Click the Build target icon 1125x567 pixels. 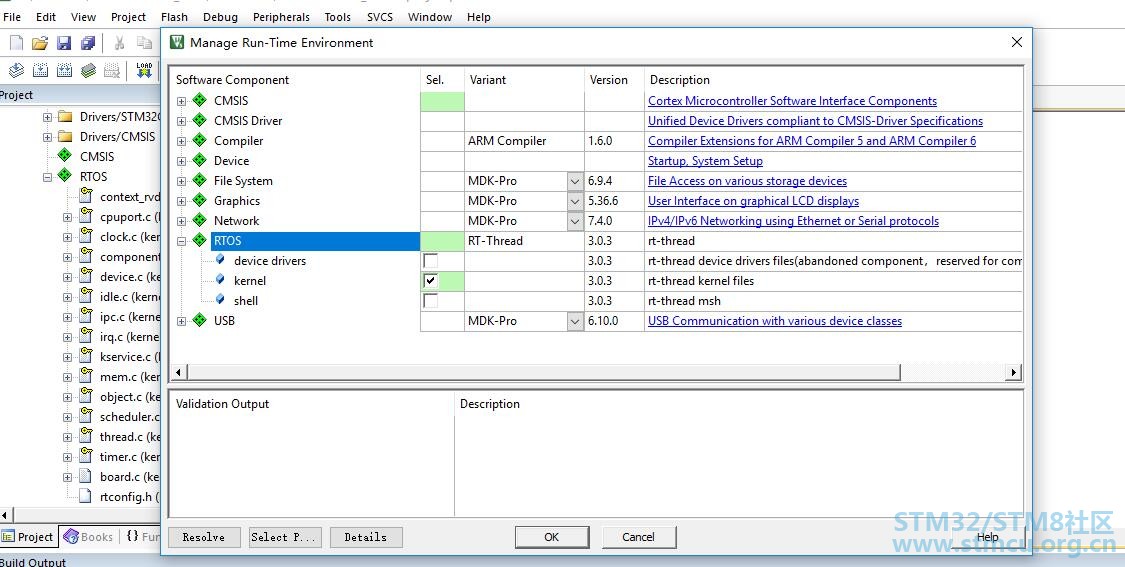(40, 70)
